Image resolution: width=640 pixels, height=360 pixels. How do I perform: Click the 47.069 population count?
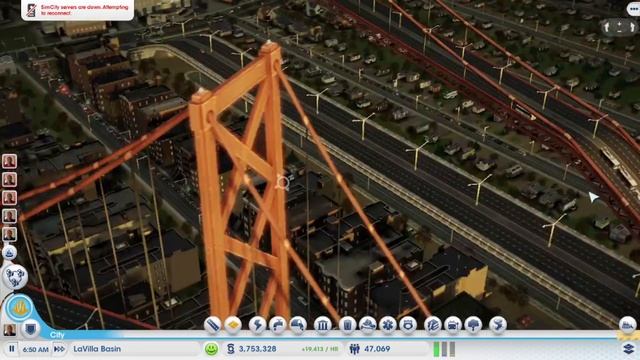click(x=377, y=349)
